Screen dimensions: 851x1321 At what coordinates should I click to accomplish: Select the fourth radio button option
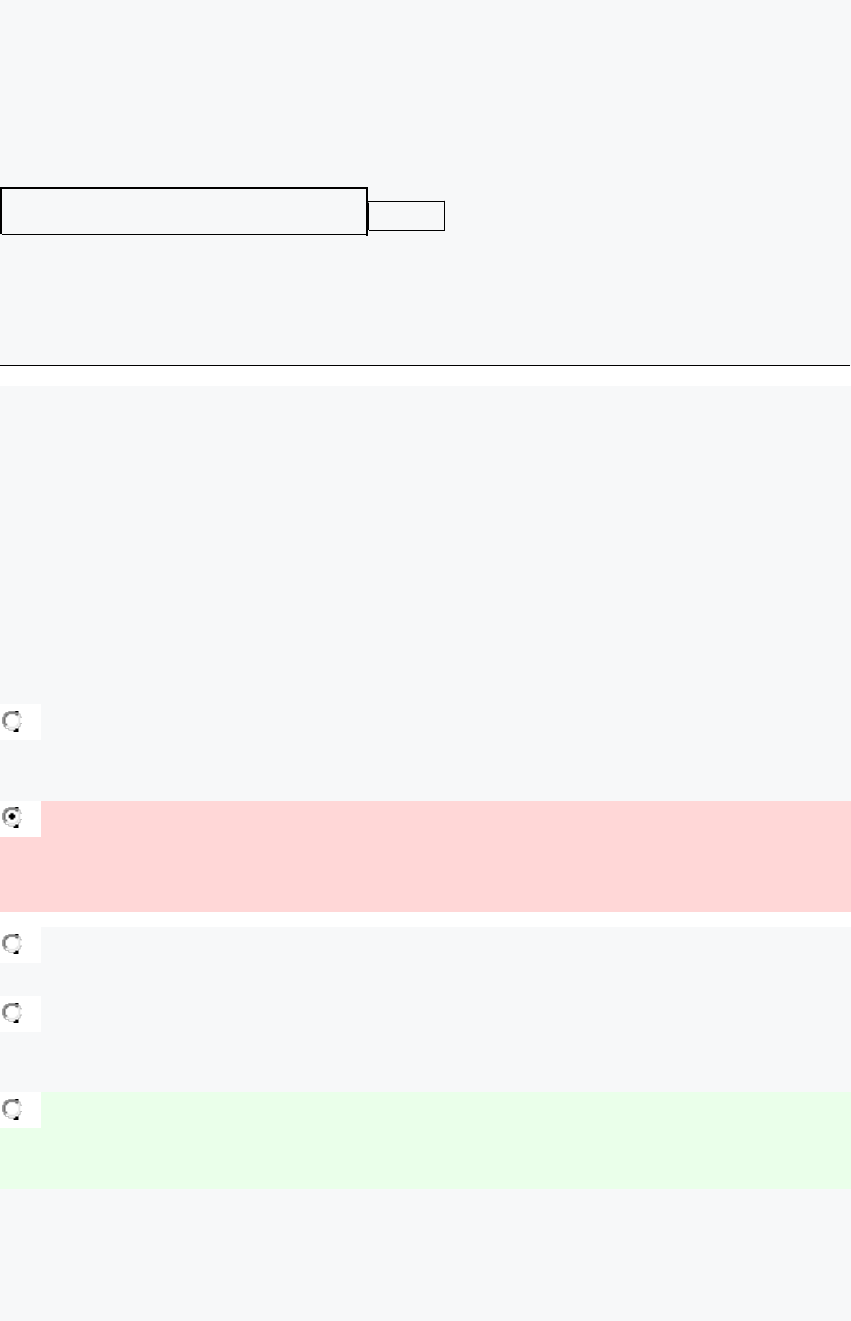click(12, 1012)
